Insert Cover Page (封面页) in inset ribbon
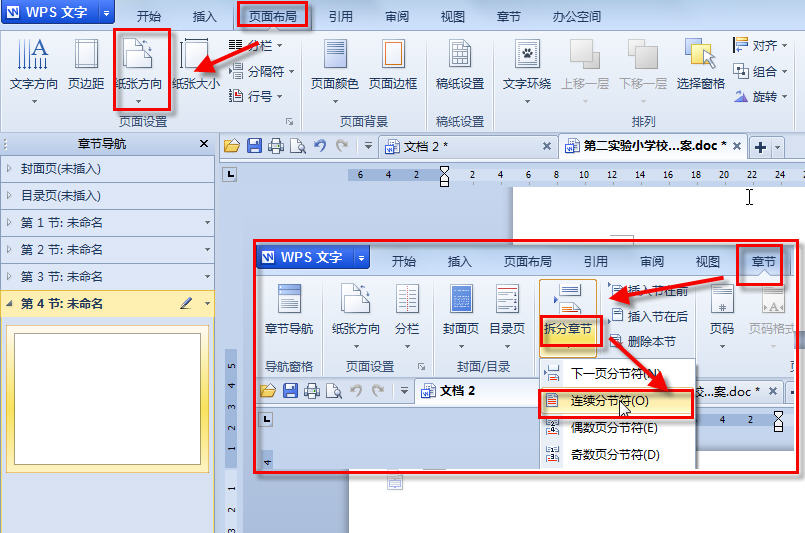This screenshot has height=533, width=805. click(461, 316)
